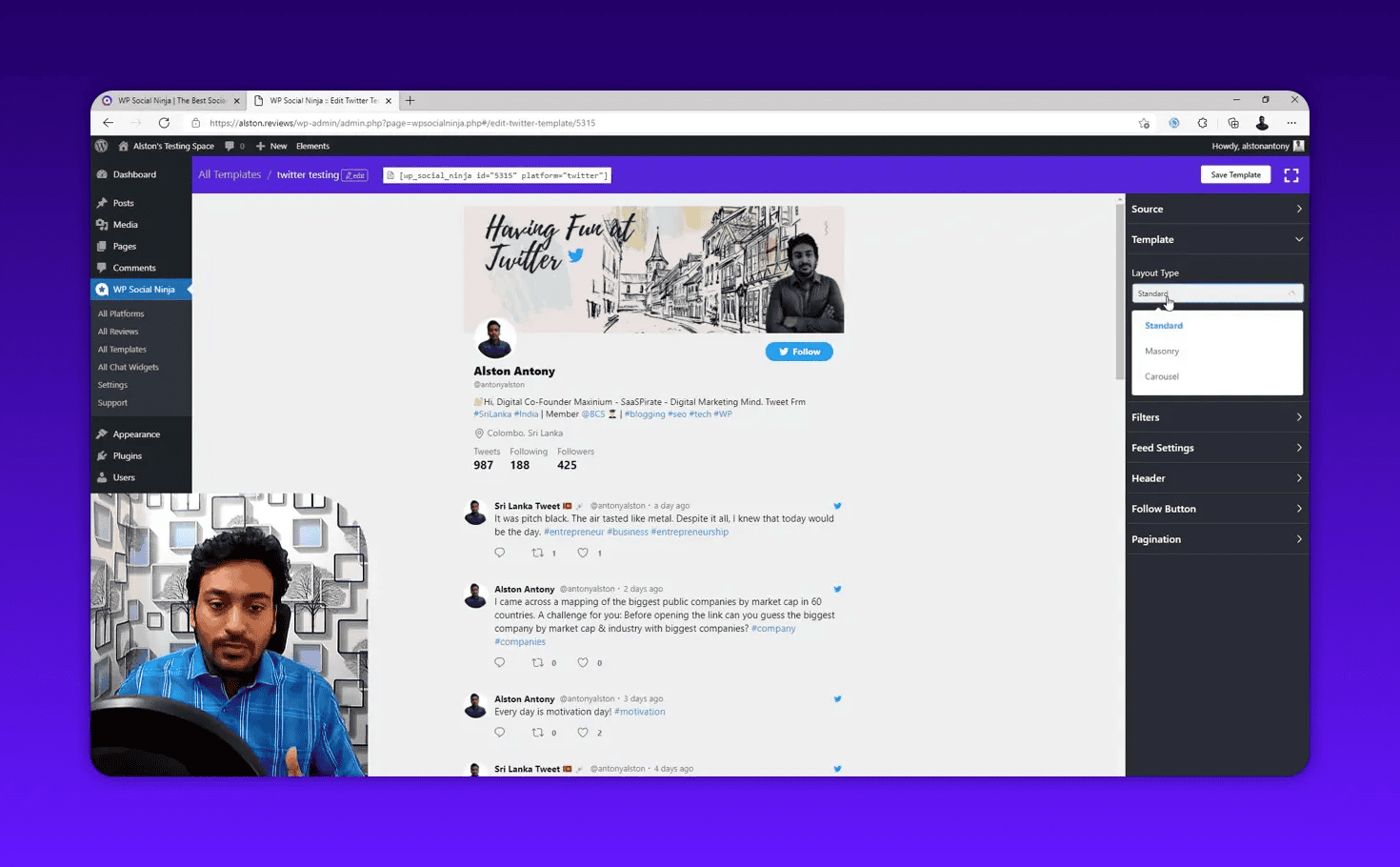The height and width of the screenshot is (867, 1400).
Task: Open the Elements menu in the admin toolbar
Action: pos(312,146)
